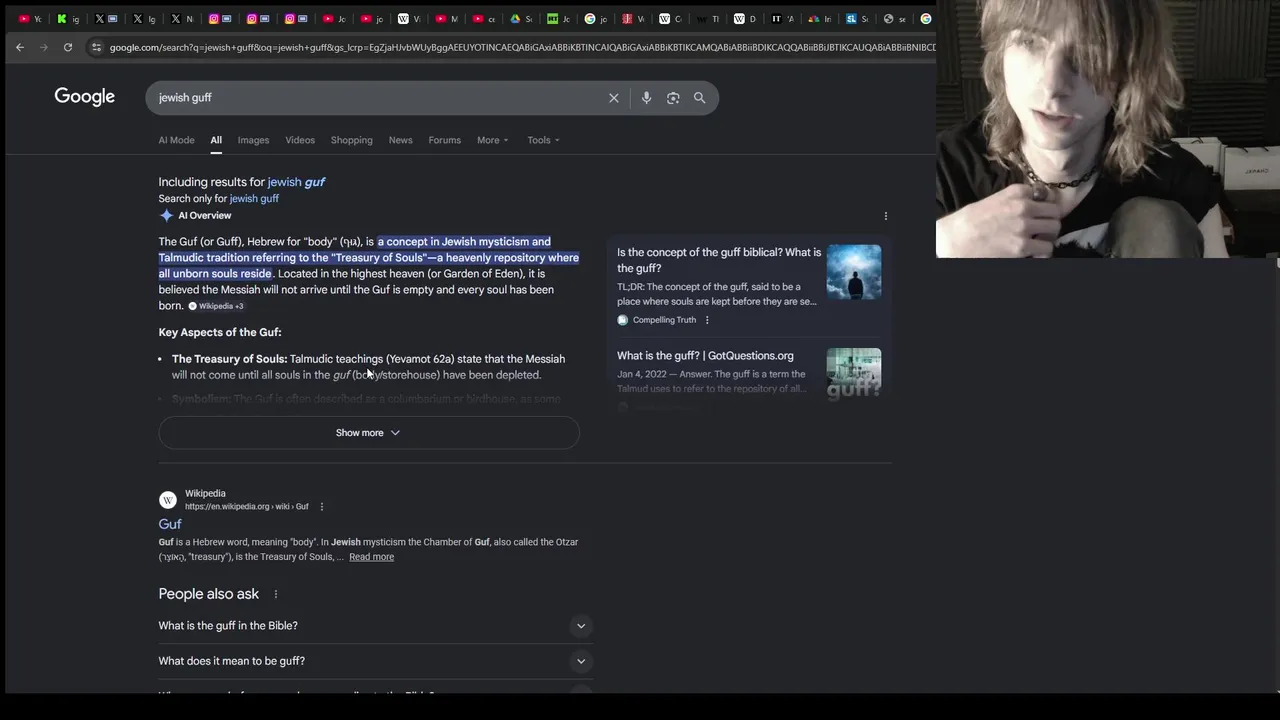
Task: Click the browser forward arrow
Action: (44, 47)
